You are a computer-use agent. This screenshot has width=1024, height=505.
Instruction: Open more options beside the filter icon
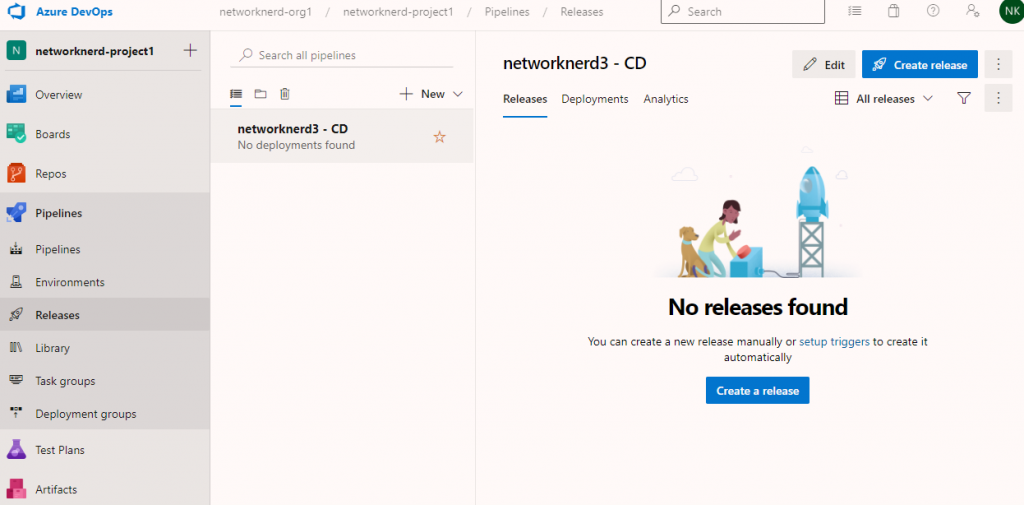coord(998,98)
